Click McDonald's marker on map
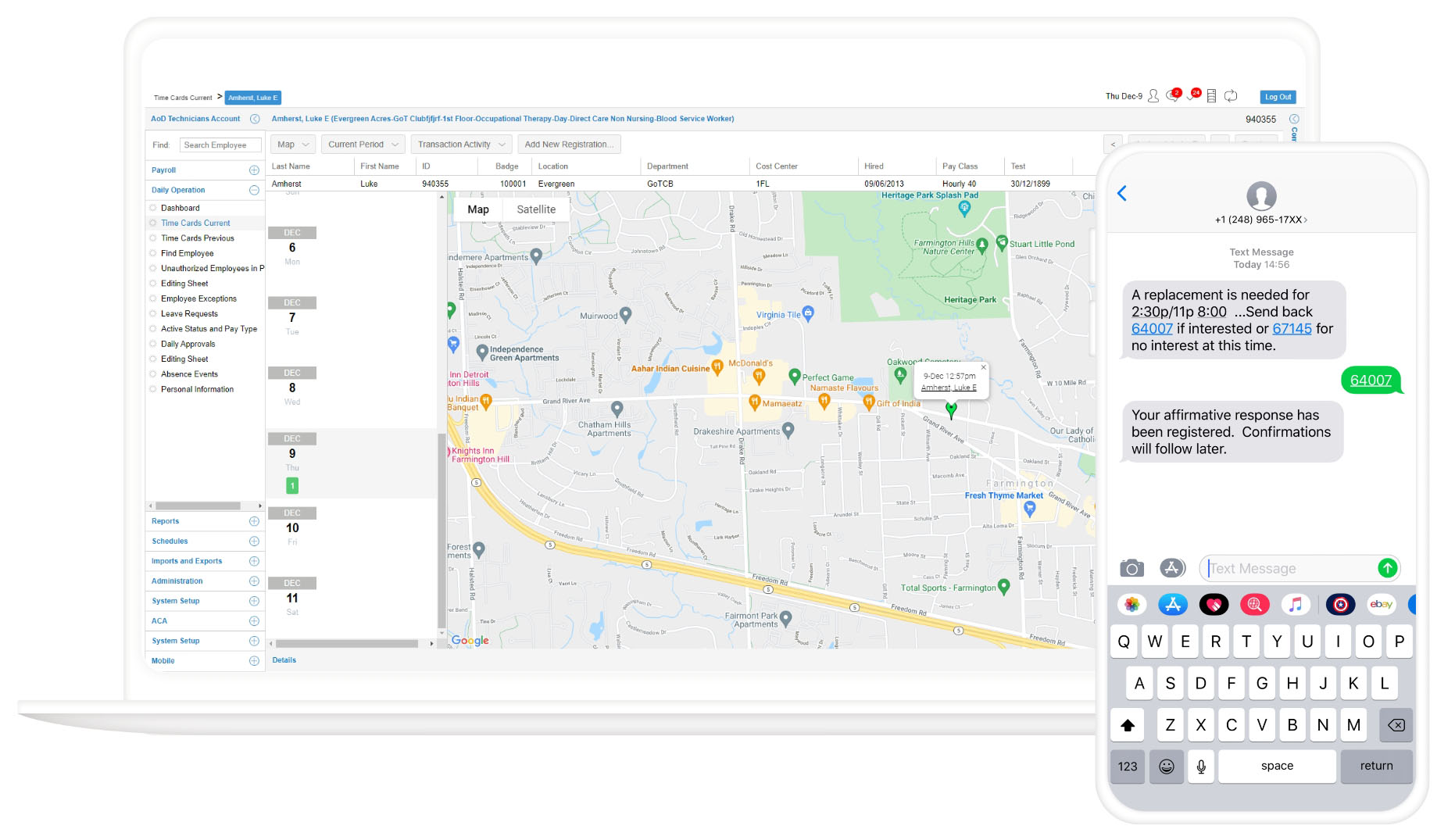The image size is (1455, 840). coord(758,377)
